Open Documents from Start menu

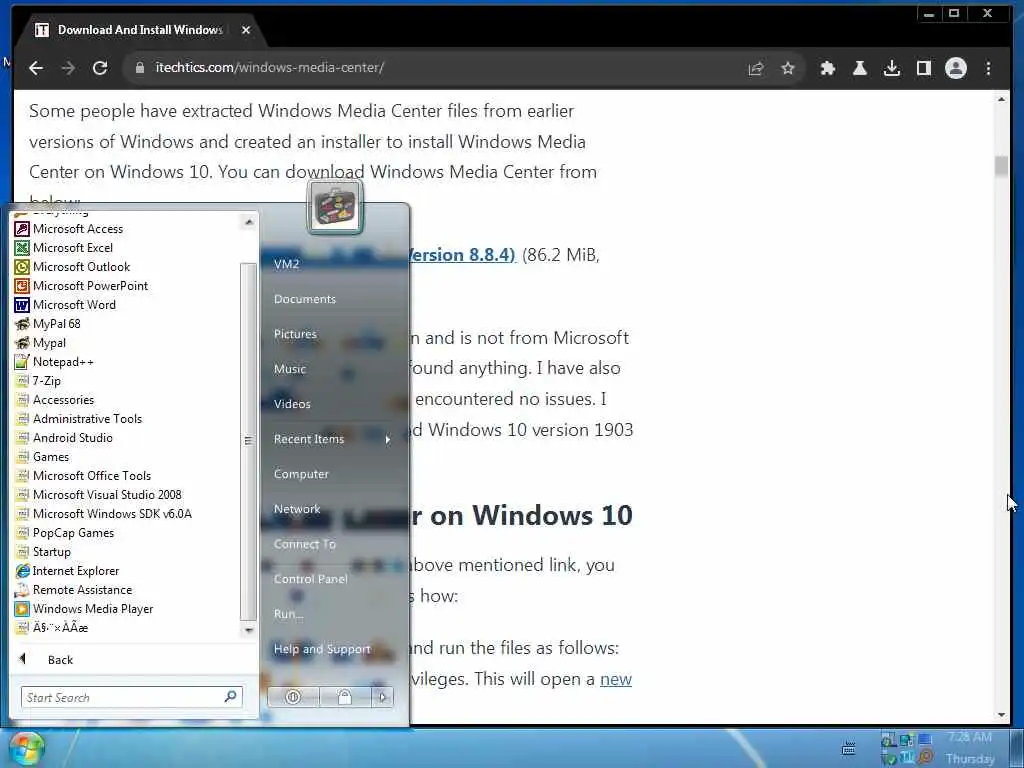304,299
